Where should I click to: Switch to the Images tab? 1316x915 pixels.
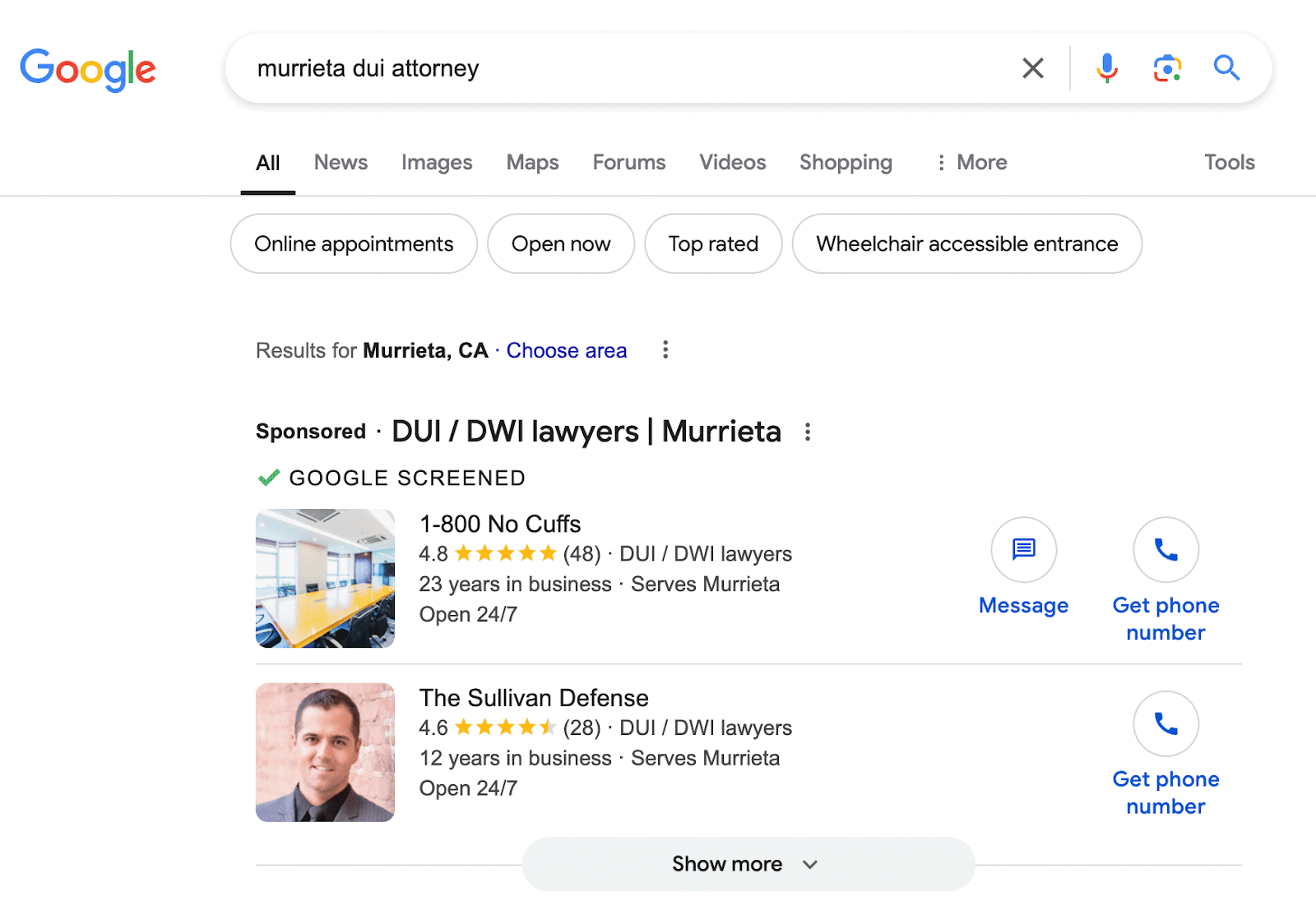point(437,163)
